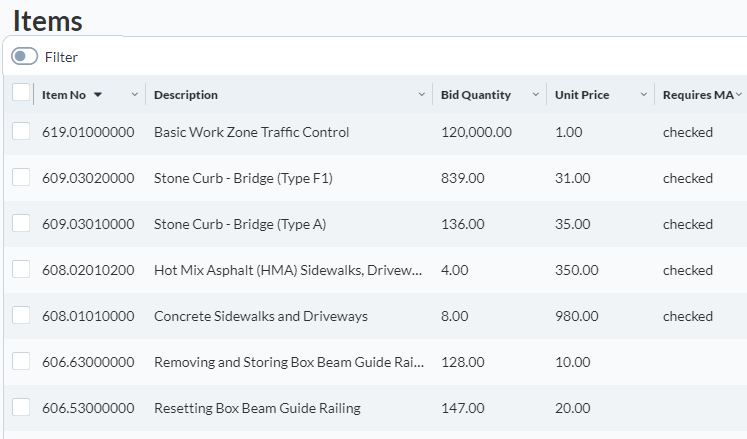Tick checkbox for item 606.63000000
Image resolution: width=747 pixels, height=439 pixels.
pos(21,361)
